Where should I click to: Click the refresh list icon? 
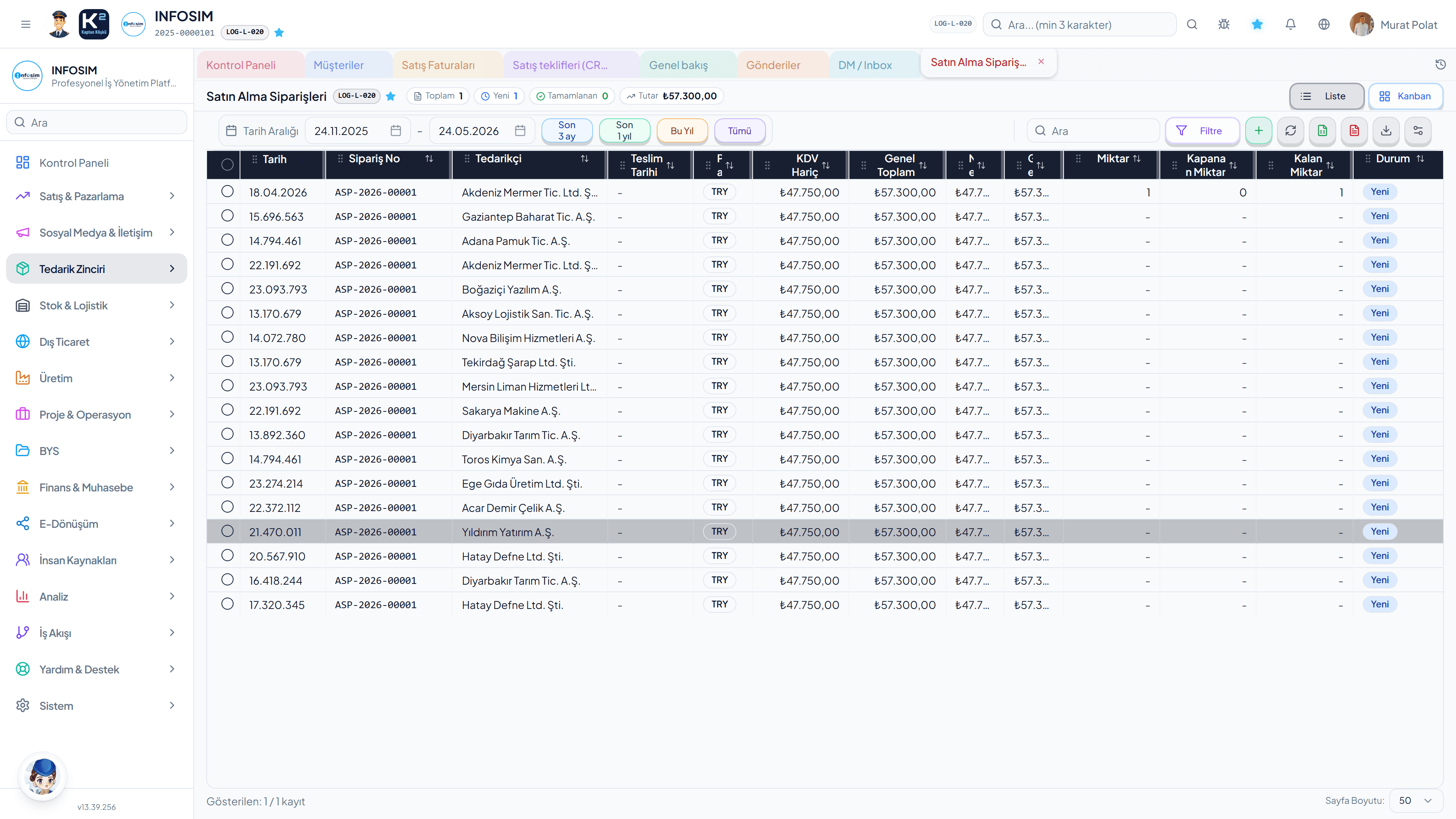coord(1290,130)
